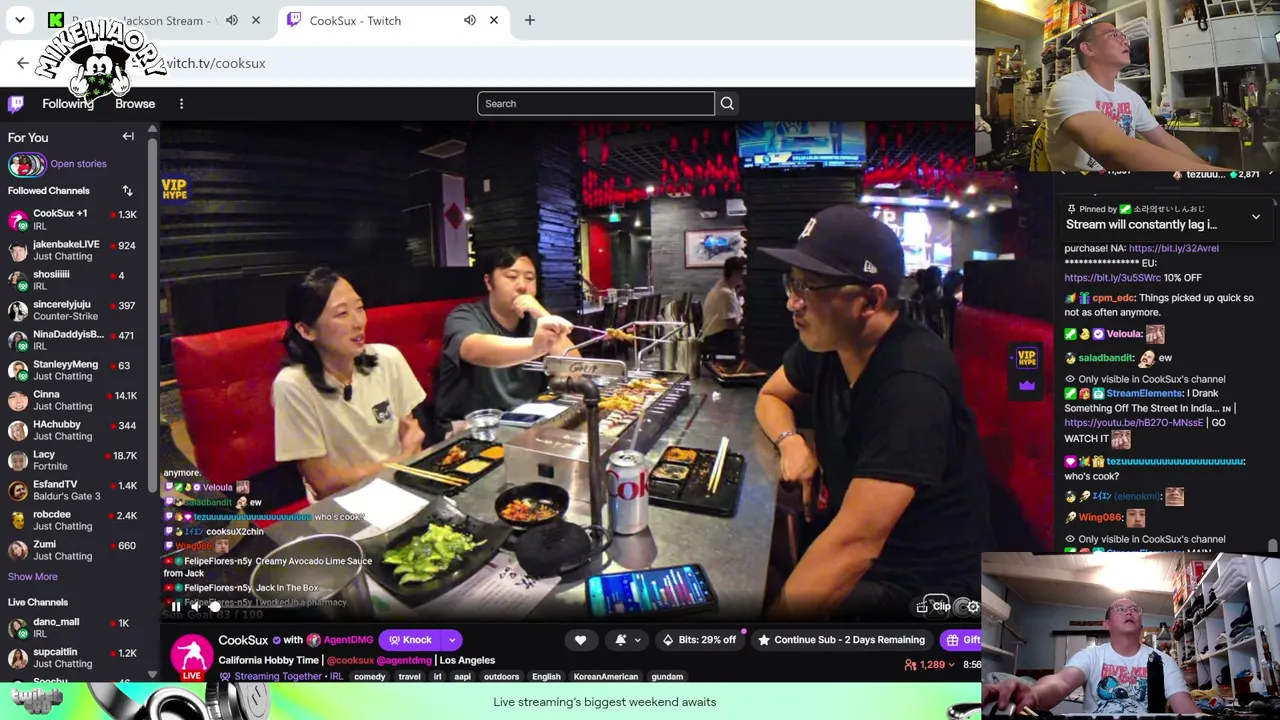Open jakenbakeLIVE channel in sidebar
Image resolution: width=1280 pixels, height=720 pixels.
72,250
